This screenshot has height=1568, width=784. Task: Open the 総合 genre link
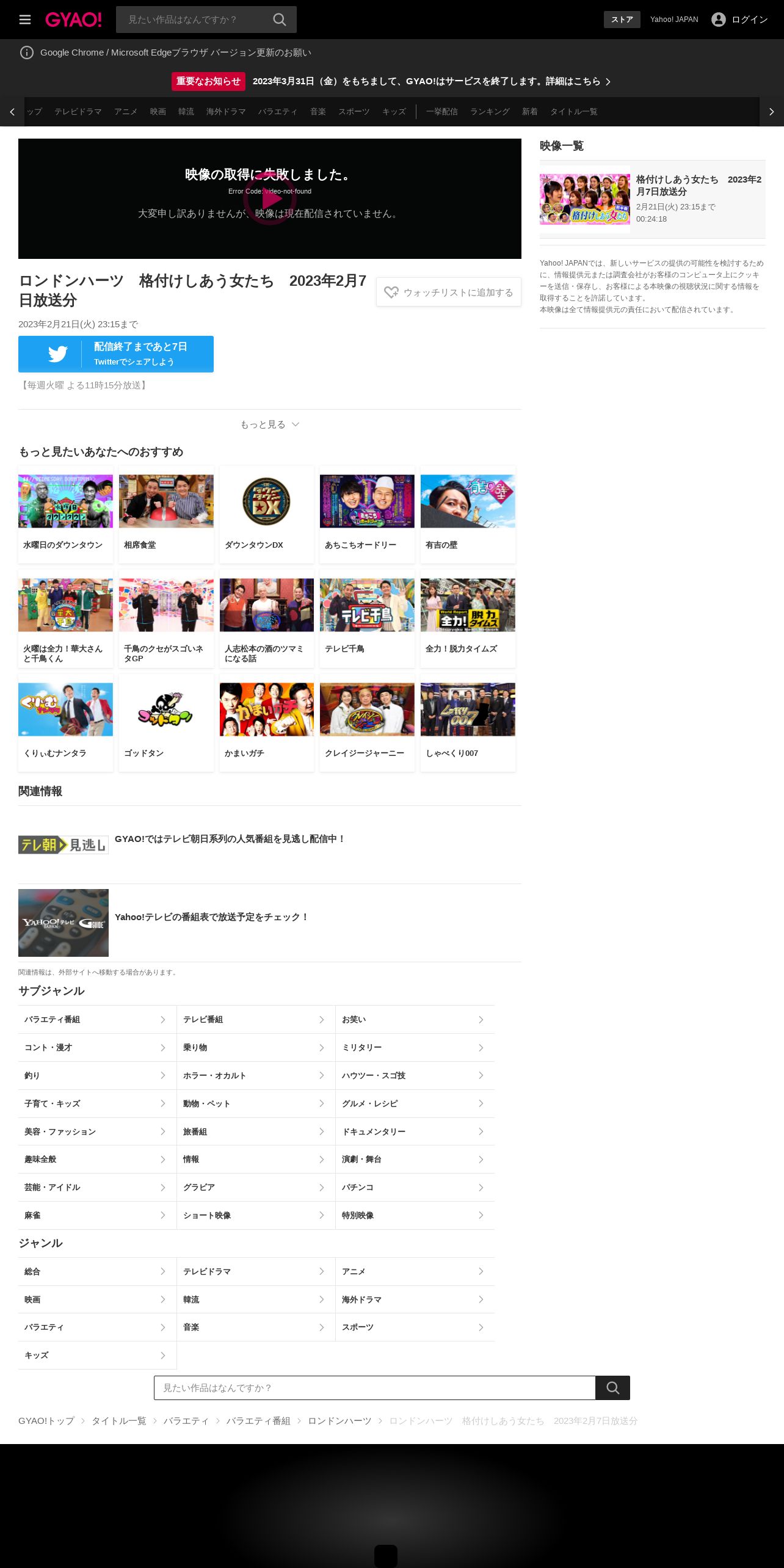tap(97, 1271)
